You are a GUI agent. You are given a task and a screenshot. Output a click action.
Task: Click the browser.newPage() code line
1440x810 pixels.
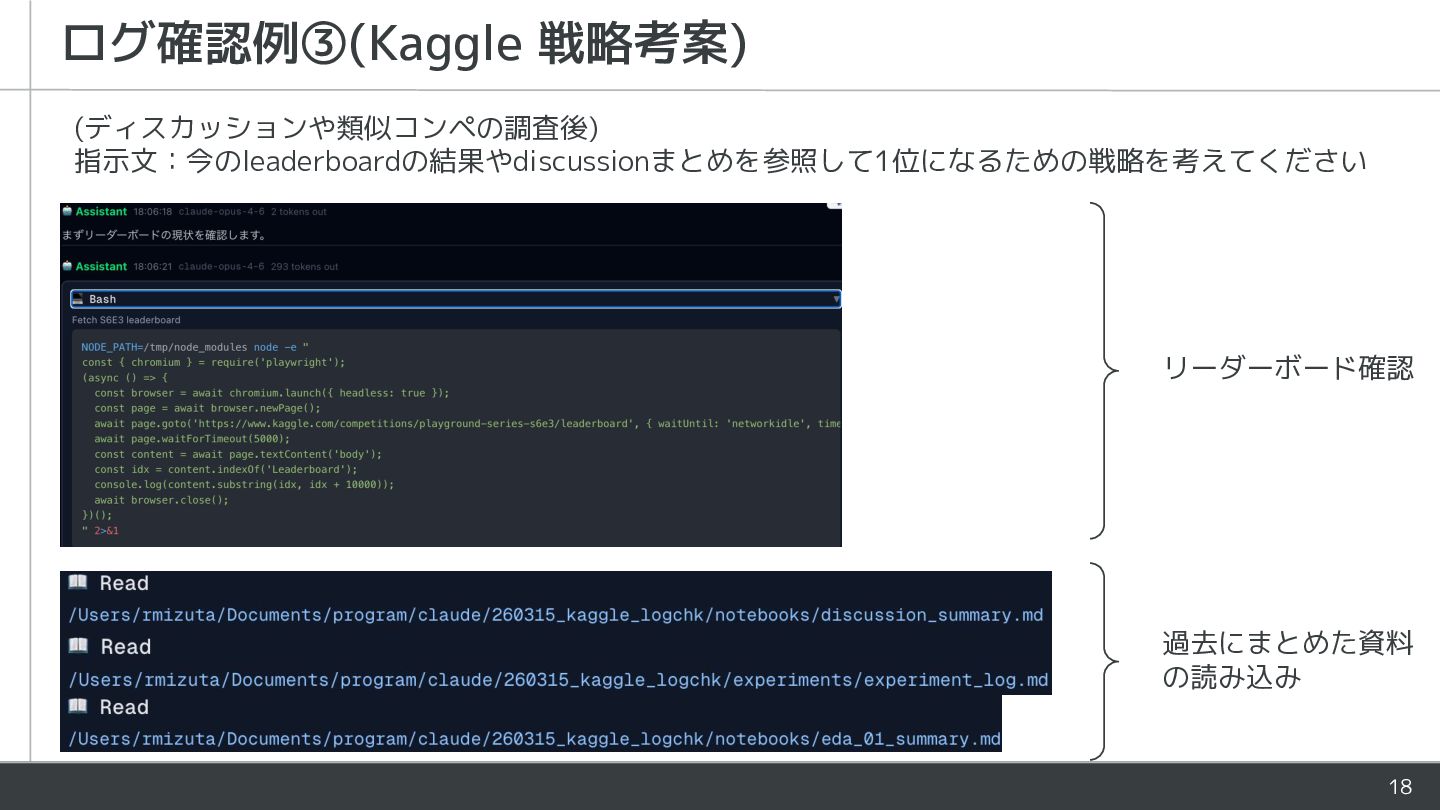(207, 408)
